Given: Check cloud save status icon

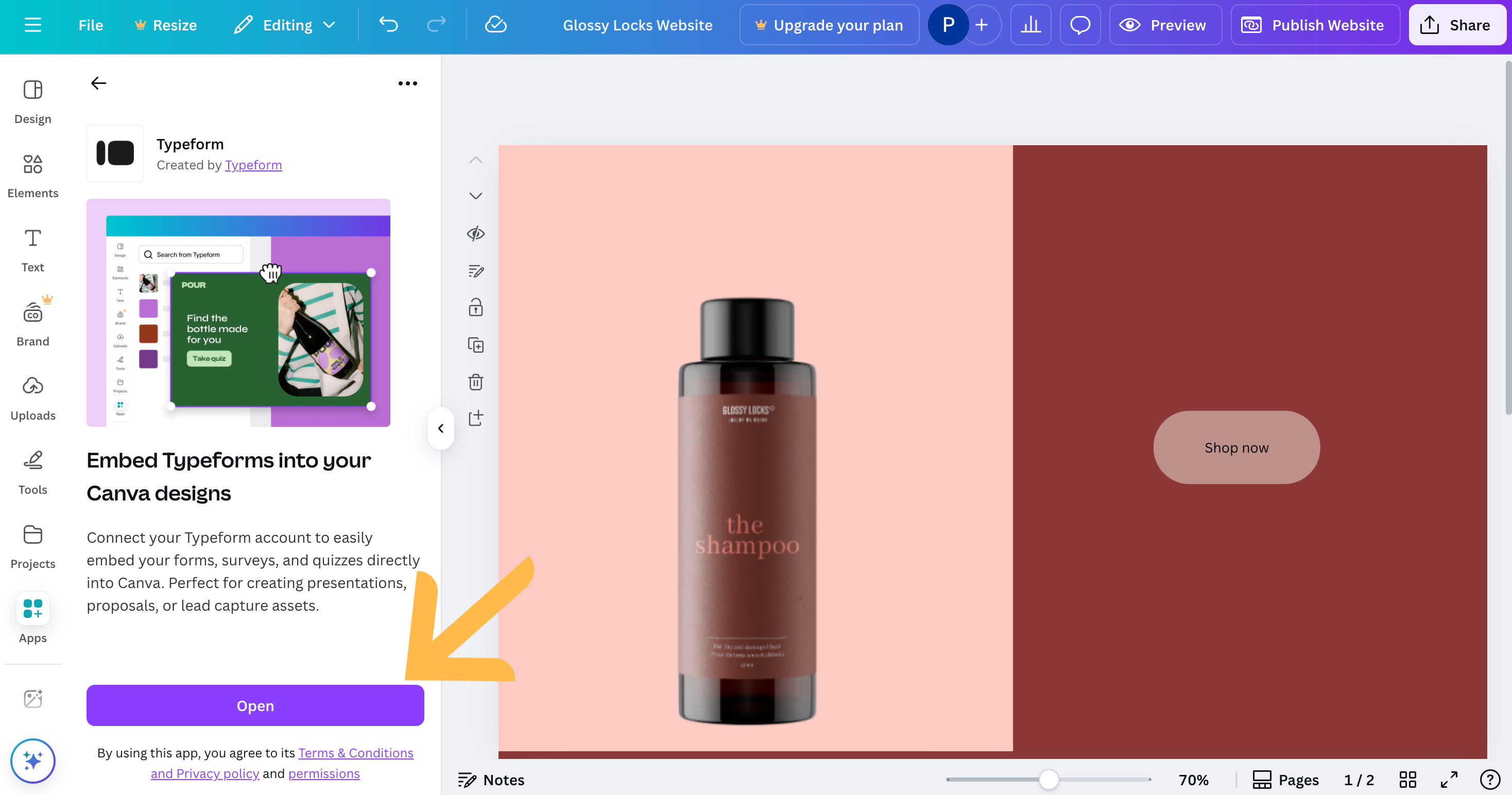Looking at the screenshot, I should point(496,25).
